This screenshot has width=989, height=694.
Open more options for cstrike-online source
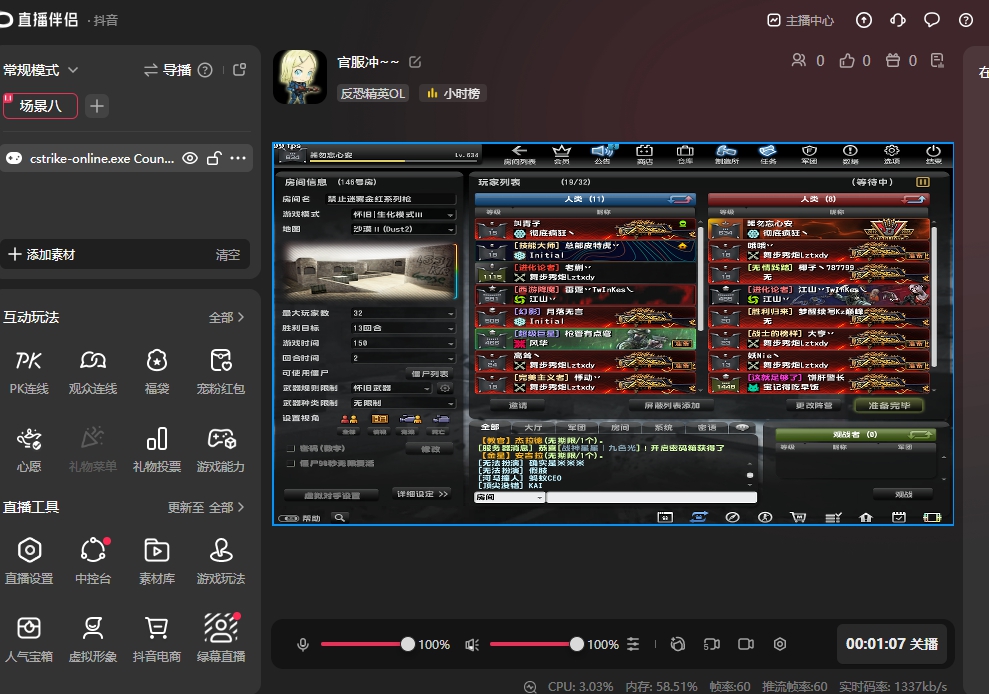tap(238, 158)
